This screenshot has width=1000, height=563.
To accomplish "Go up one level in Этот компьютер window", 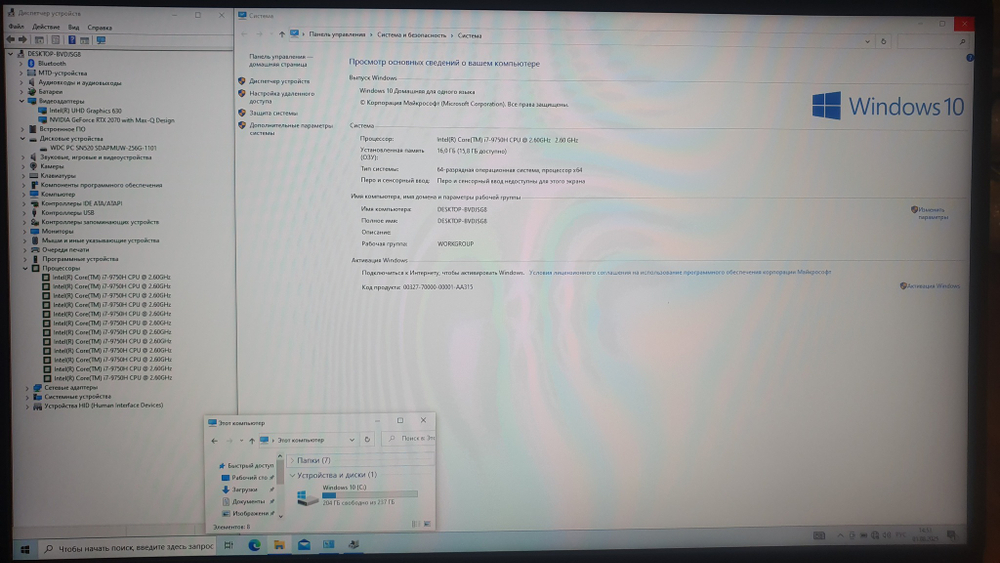I will pos(252,441).
